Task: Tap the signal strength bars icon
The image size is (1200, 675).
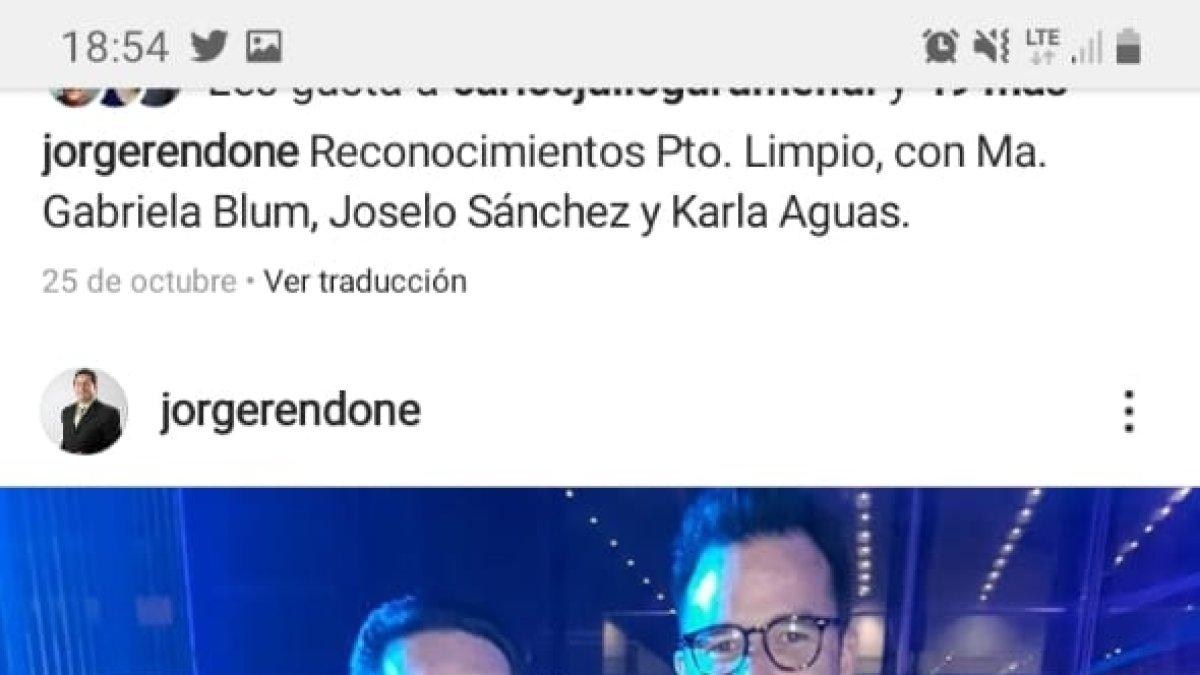Action: [x=1086, y=47]
